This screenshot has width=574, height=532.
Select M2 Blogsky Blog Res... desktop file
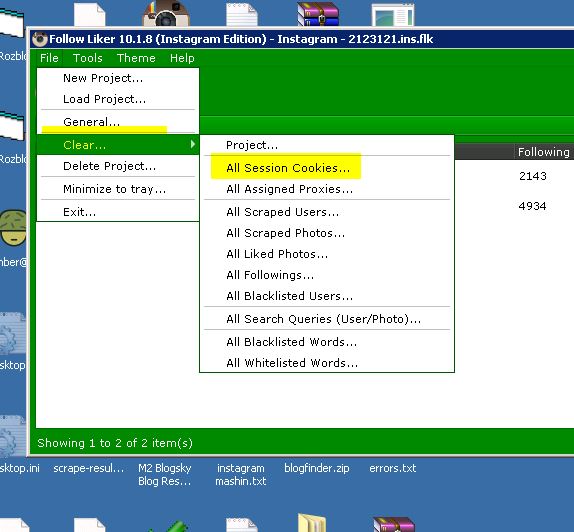165,475
